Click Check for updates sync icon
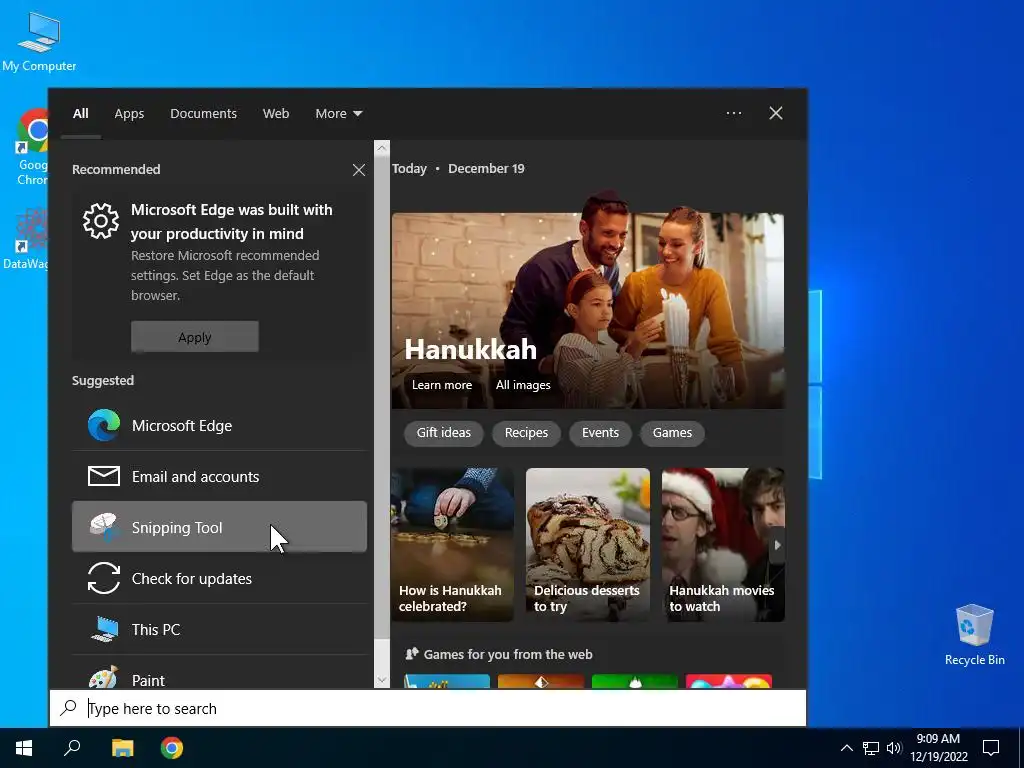This screenshot has height=768, width=1024. pos(104,578)
